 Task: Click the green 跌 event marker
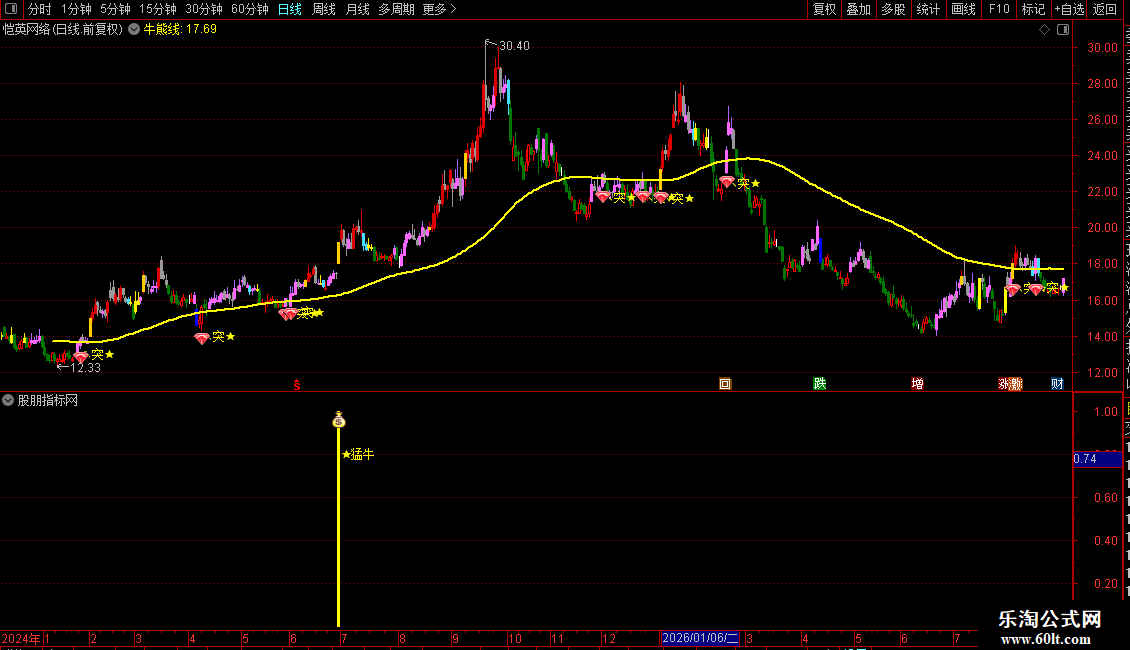click(x=820, y=383)
